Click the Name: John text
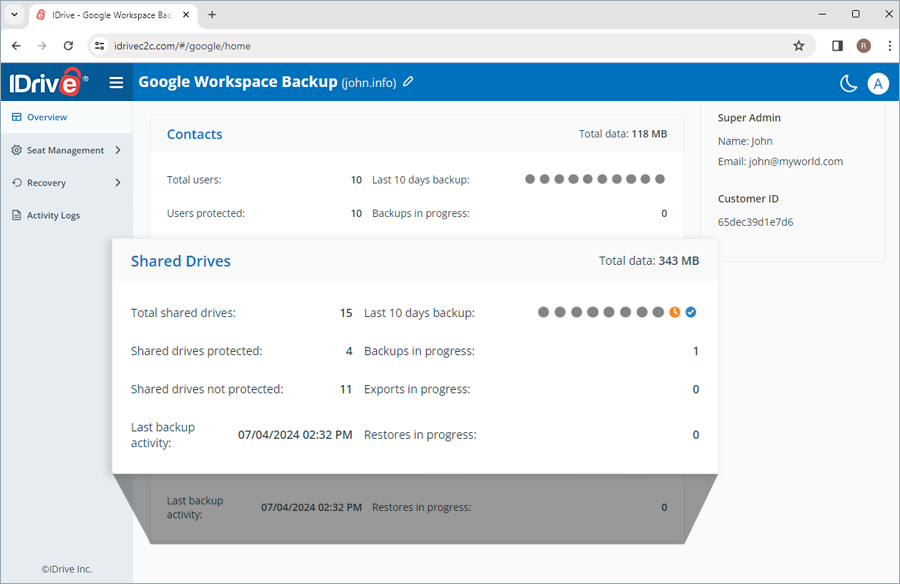This screenshot has height=584, width=900. click(745, 141)
